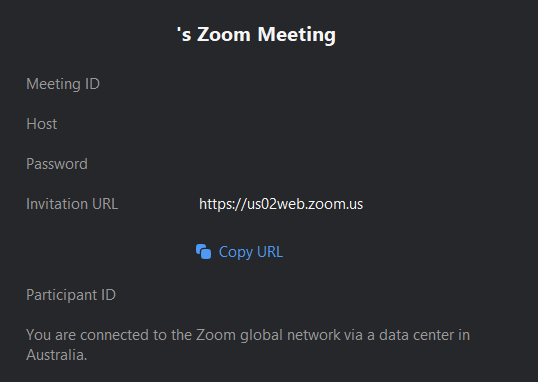The image size is (538, 382).
Task: Click the Password label
Action: coord(57,164)
